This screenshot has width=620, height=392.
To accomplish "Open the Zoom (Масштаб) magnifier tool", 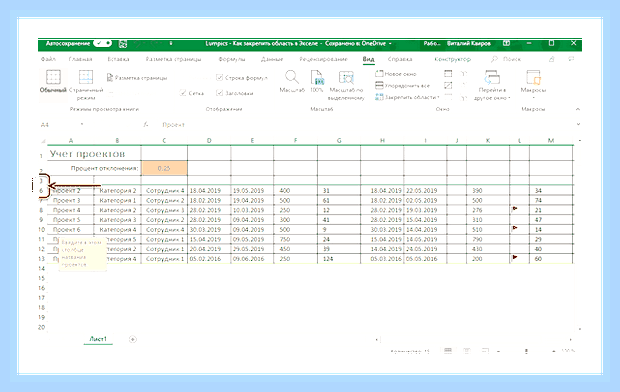I will click(x=292, y=77).
